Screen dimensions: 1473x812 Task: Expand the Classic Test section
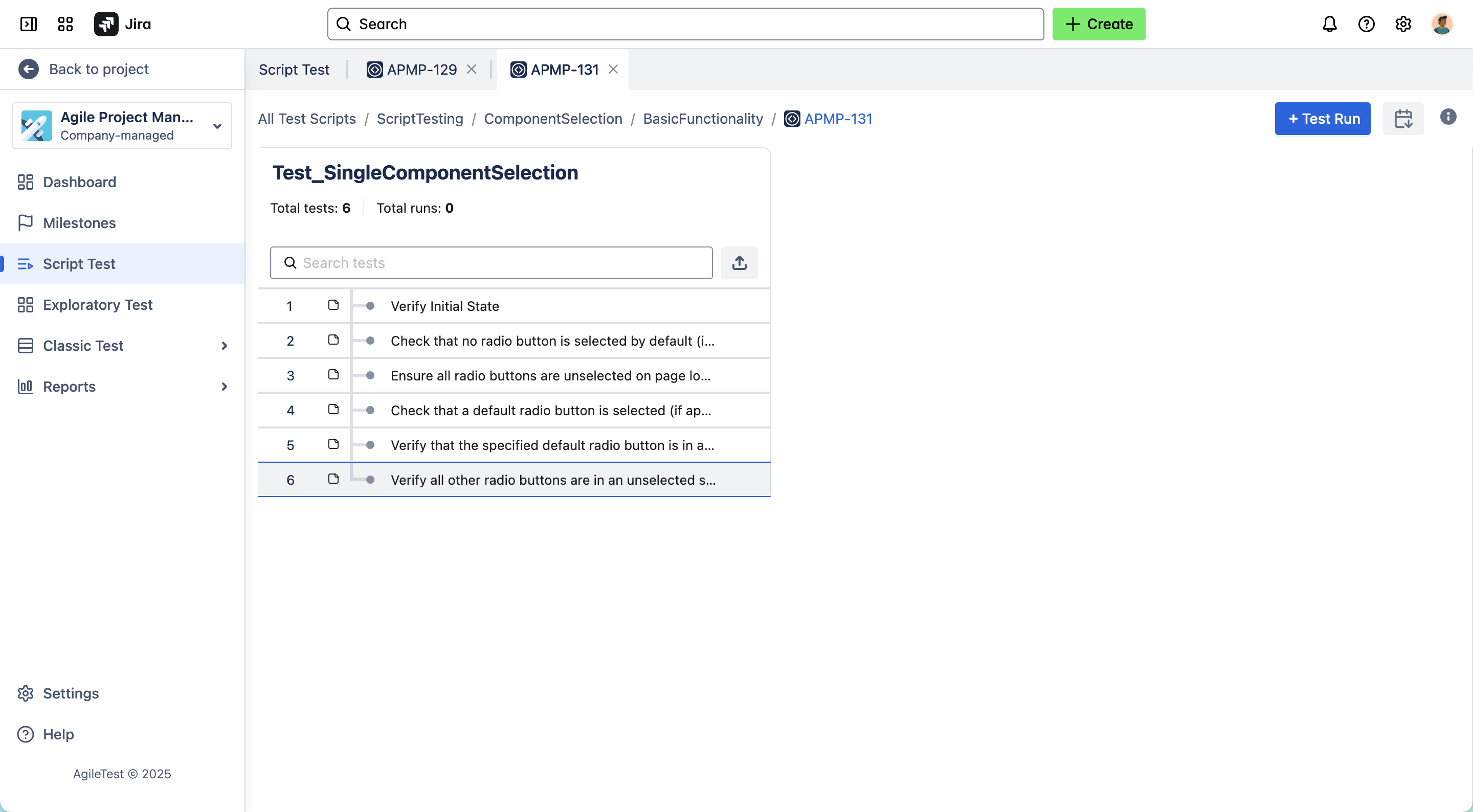pyautogui.click(x=224, y=346)
